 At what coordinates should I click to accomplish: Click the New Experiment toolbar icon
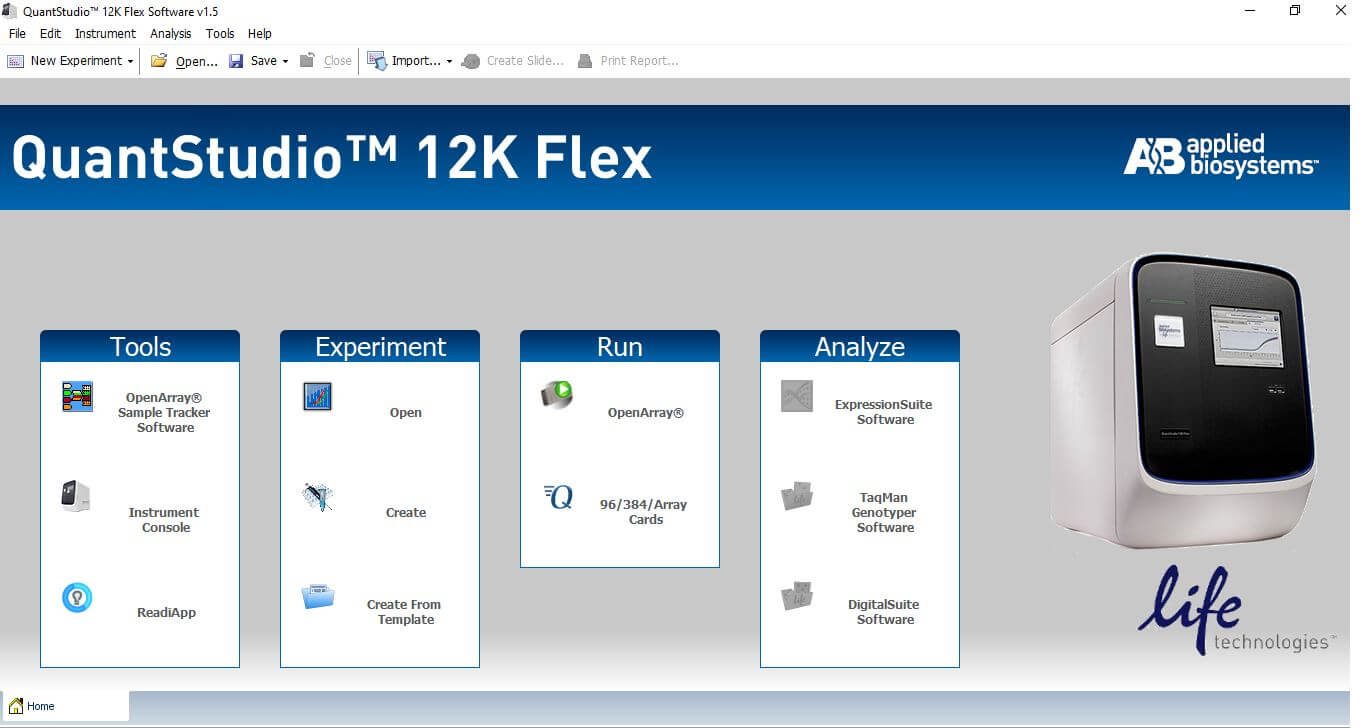point(15,61)
